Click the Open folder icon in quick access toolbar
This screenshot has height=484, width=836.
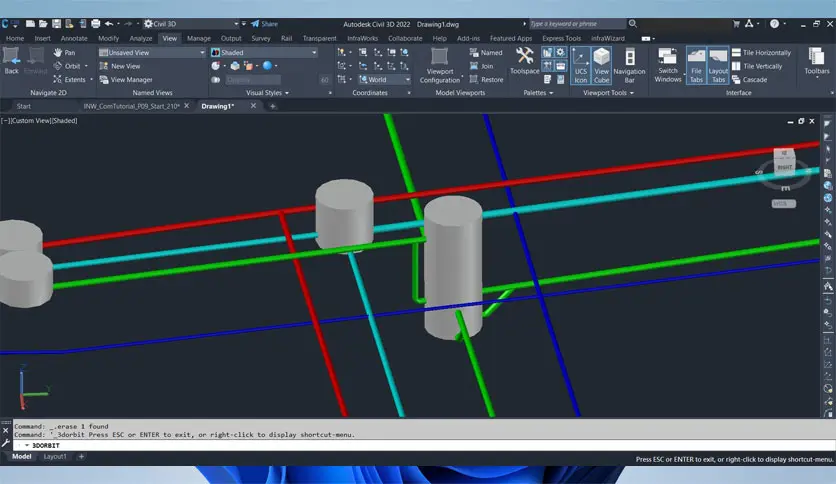pyautogui.click(x=43, y=23)
